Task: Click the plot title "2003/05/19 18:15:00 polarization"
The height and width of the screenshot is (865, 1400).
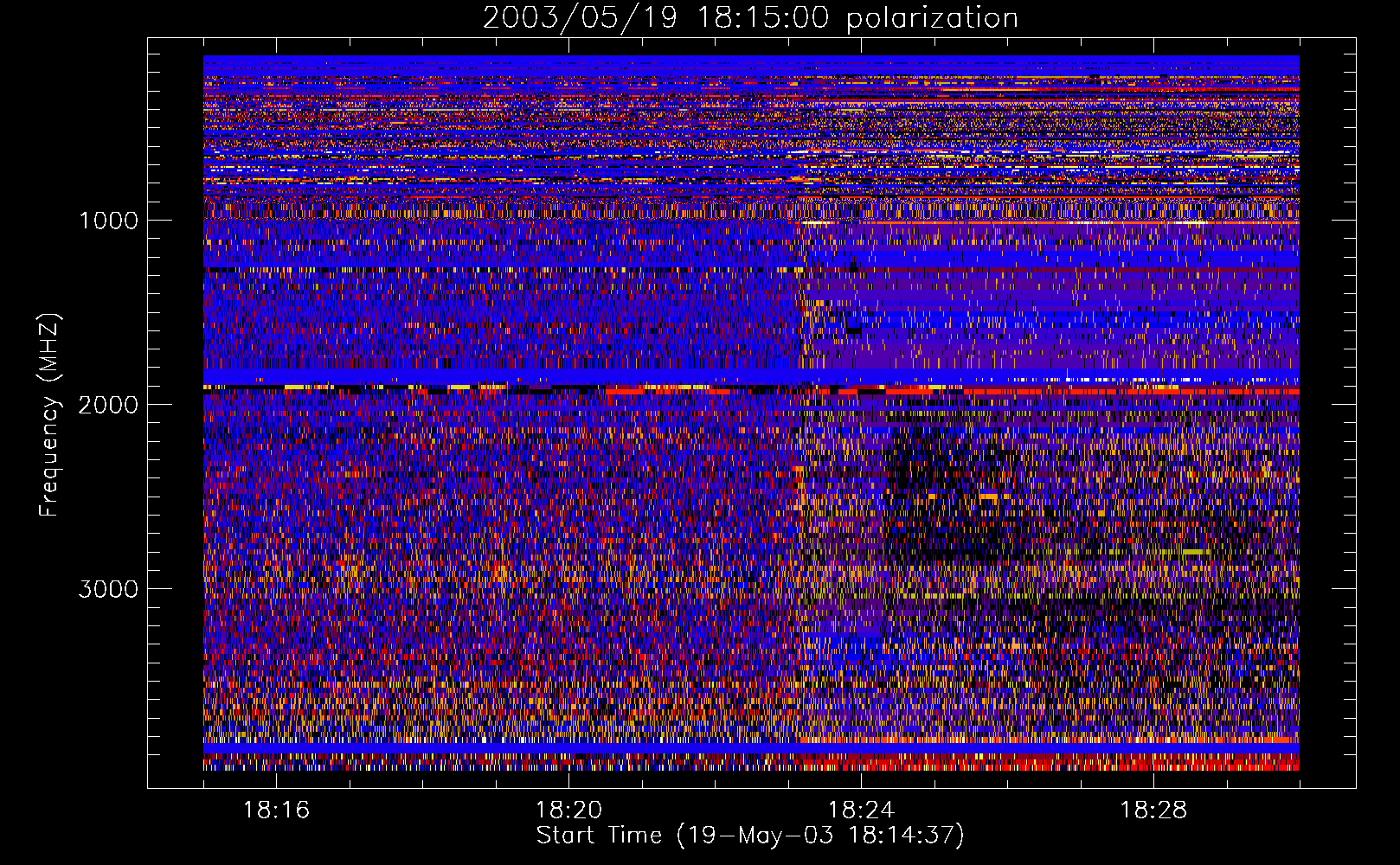Action: coord(750,18)
